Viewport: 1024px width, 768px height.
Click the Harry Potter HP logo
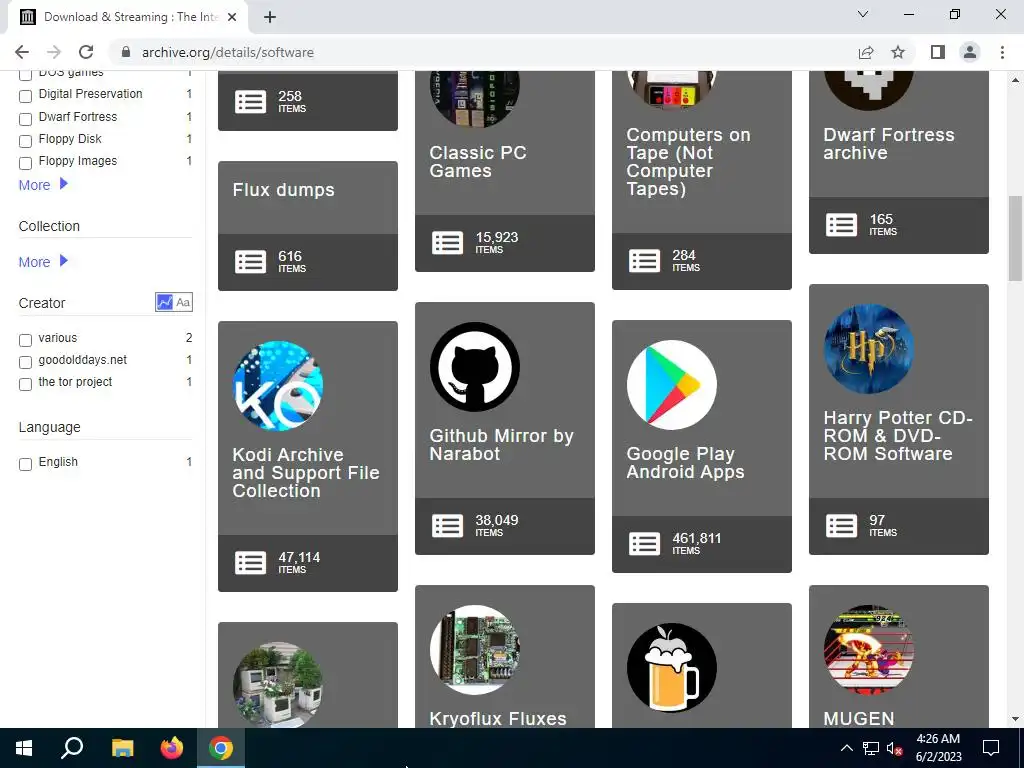point(869,349)
